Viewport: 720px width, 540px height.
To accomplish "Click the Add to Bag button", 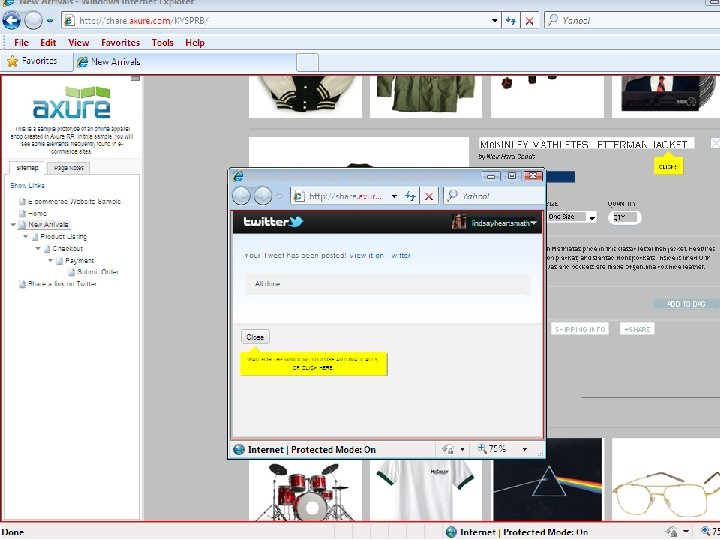I will (x=686, y=304).
